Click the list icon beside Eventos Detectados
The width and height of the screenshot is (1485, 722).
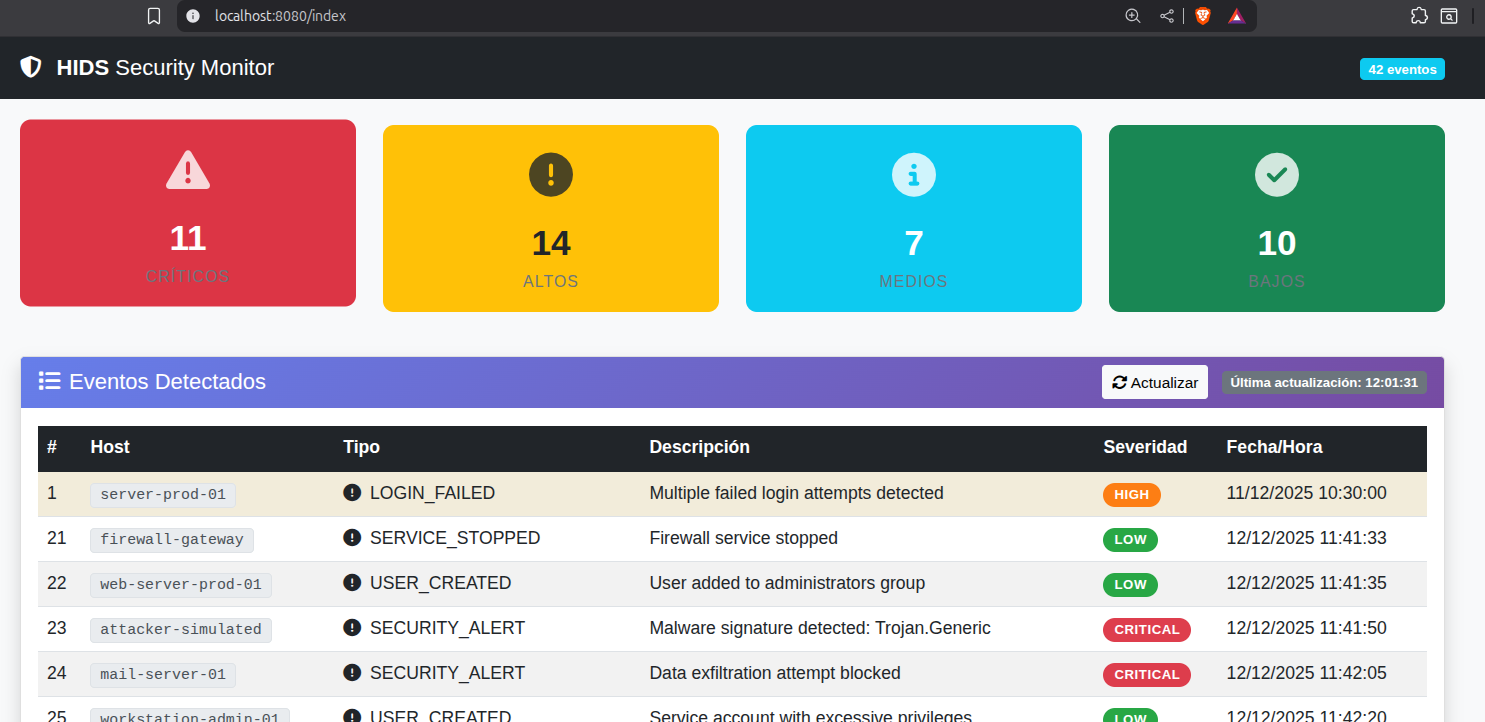(49, 381)
